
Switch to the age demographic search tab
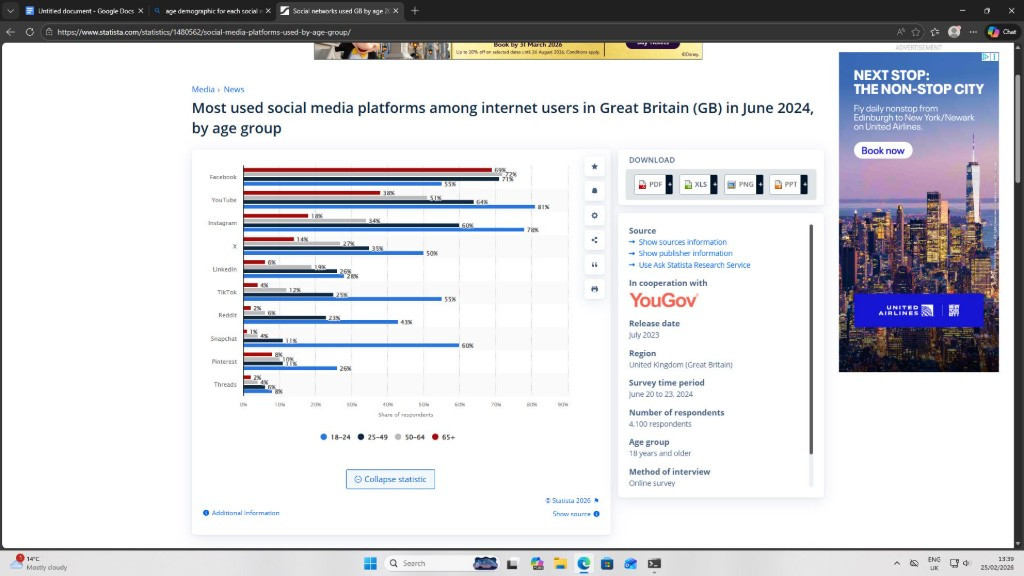coord(211,11)
